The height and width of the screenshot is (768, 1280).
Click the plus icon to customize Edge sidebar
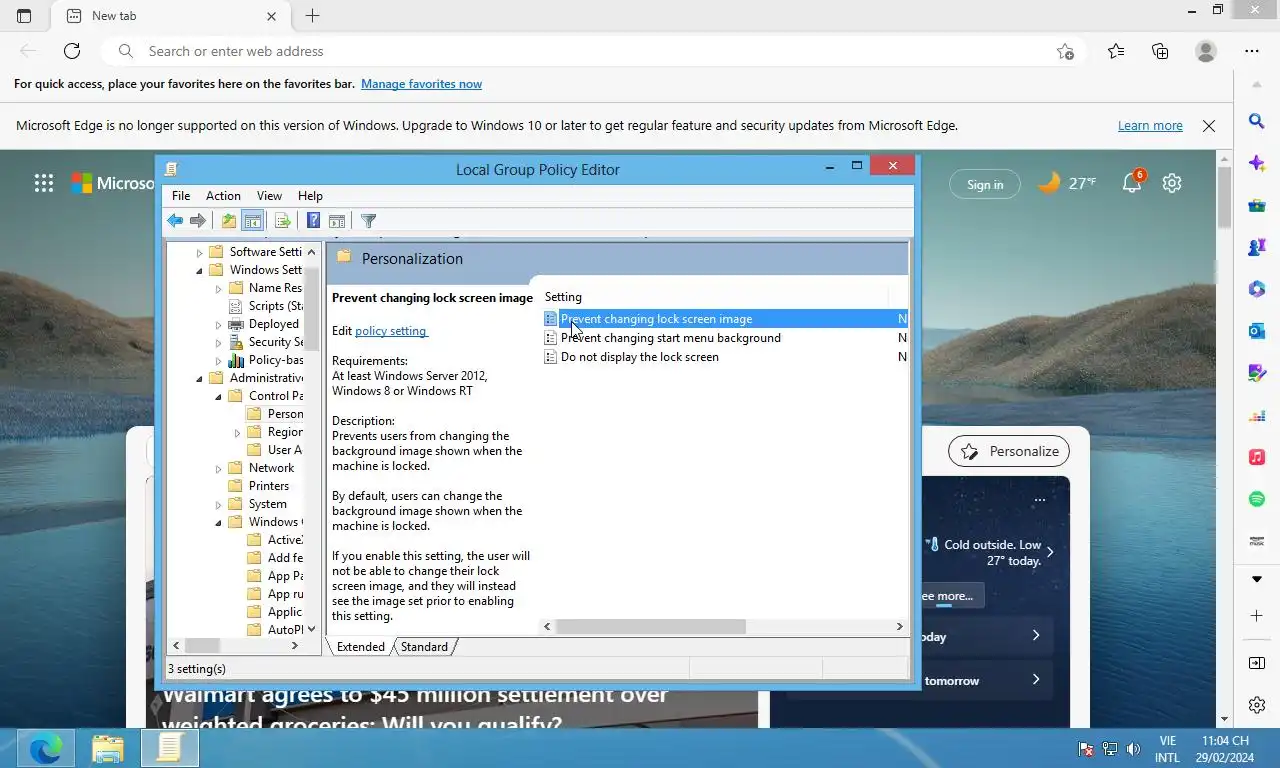click(1257, 615)
